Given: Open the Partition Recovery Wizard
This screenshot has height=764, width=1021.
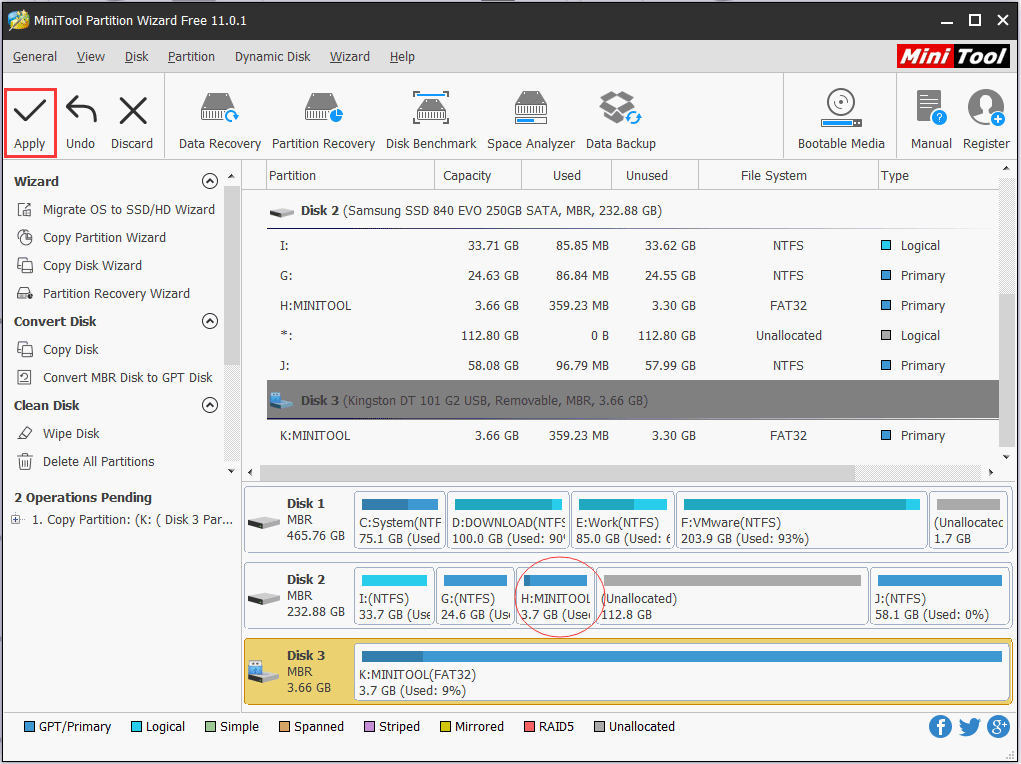Looking at the screenshot, I should click(103, 294).
